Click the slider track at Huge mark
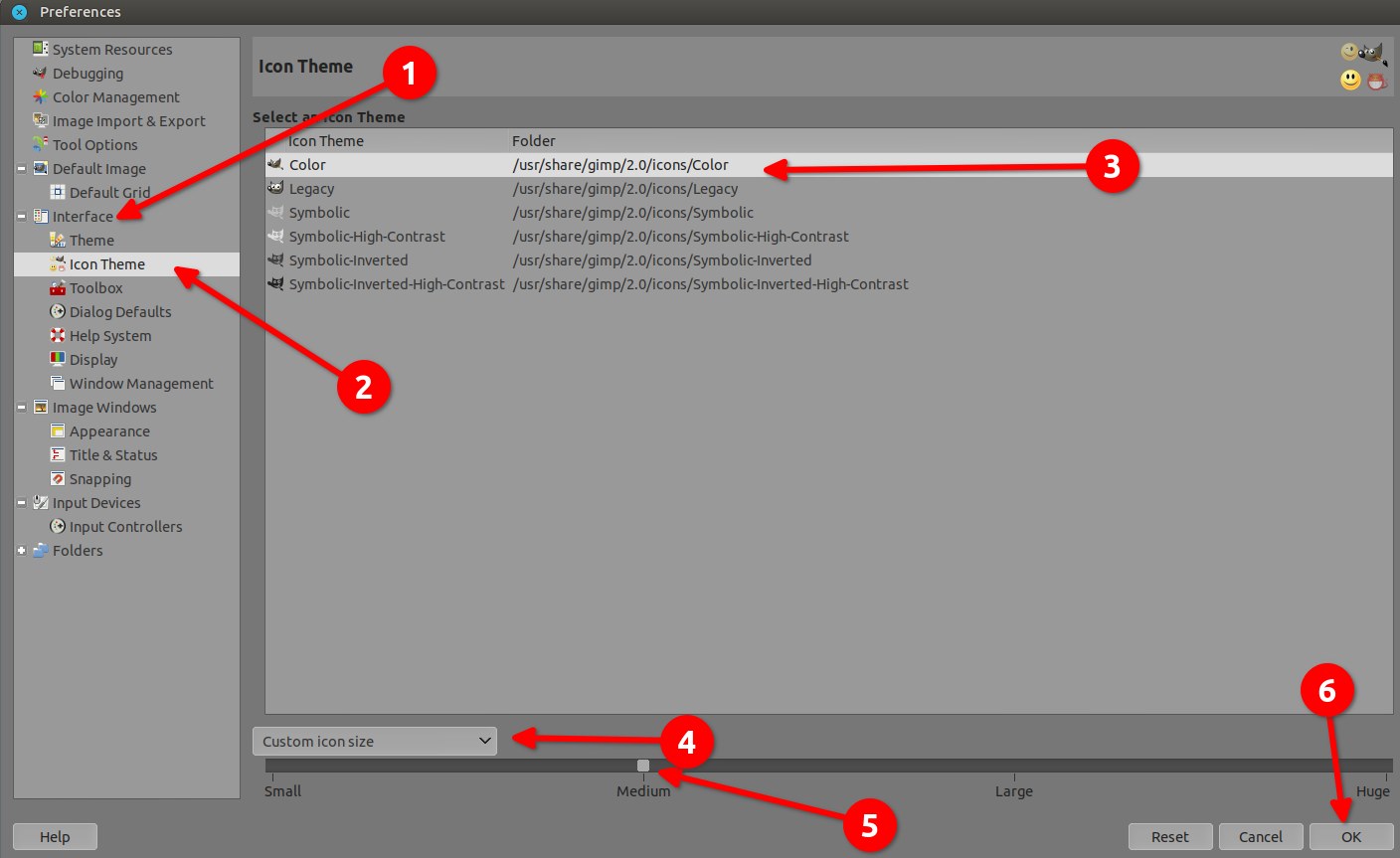This screenshot has height=858, width=1400. pos(1386,766)
